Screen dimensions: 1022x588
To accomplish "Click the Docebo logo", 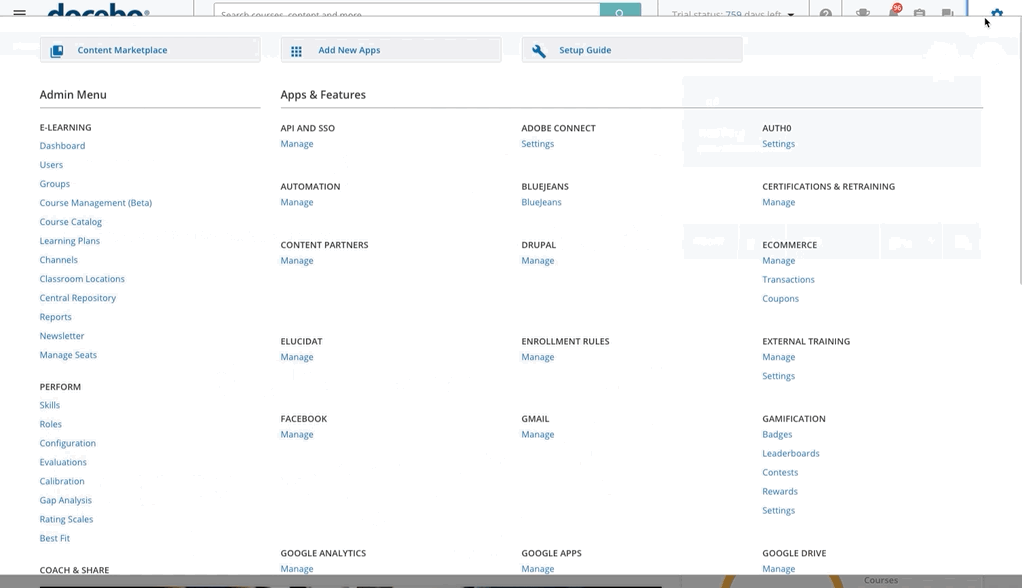I will coord(98,9).
